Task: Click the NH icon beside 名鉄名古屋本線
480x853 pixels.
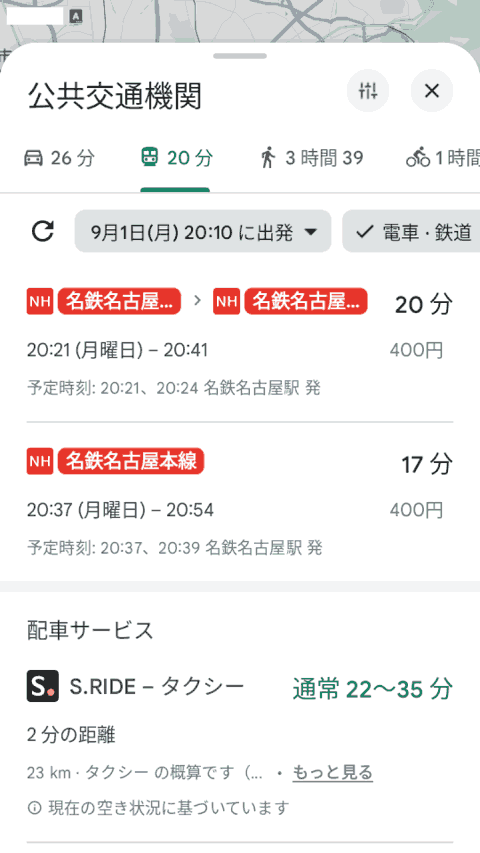Action: tap(40, 461)
